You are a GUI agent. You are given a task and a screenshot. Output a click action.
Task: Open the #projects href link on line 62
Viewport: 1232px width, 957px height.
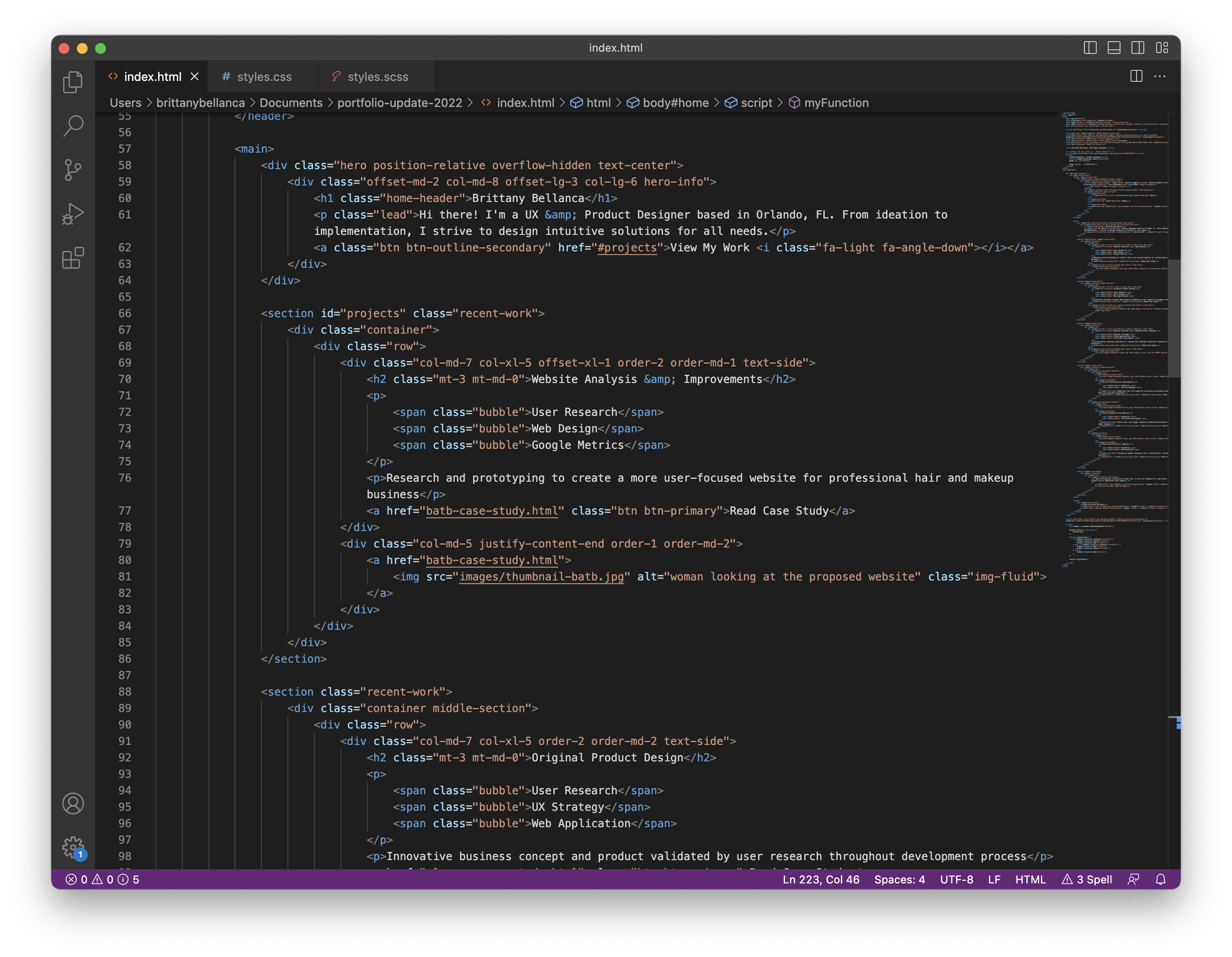[627, 248]
